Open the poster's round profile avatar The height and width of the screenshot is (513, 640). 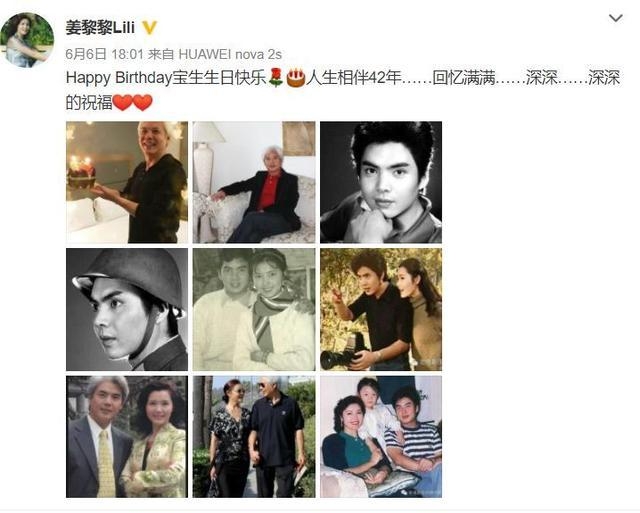(27, 40)
